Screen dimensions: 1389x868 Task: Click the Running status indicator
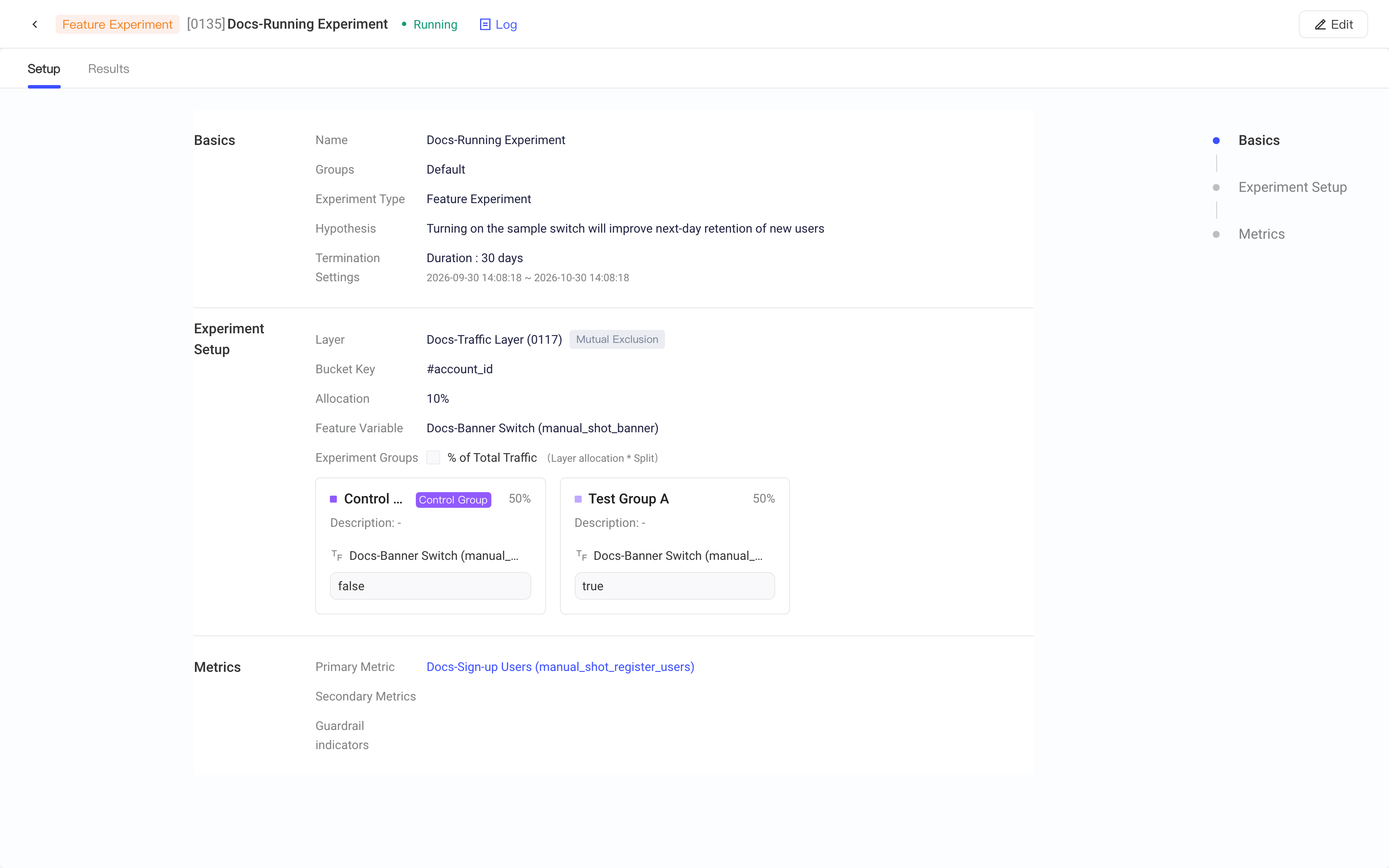point(429,24)
